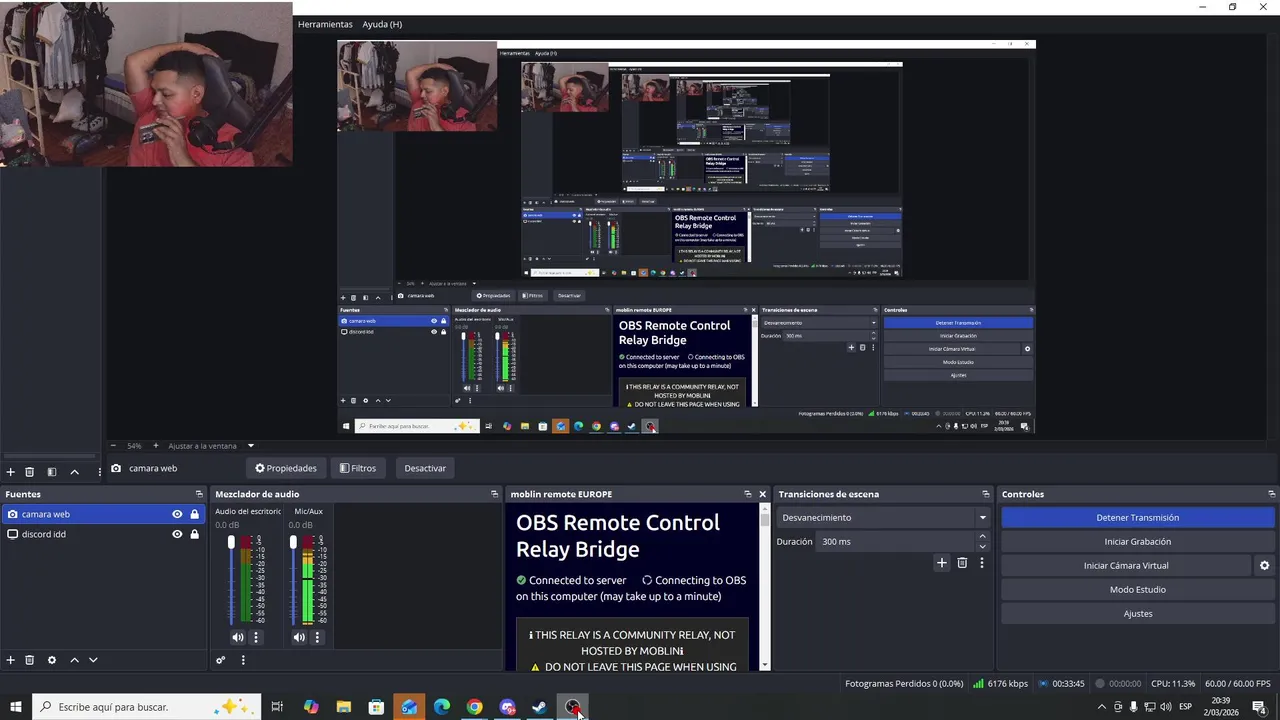Click Windows search box

coord(147,707)
